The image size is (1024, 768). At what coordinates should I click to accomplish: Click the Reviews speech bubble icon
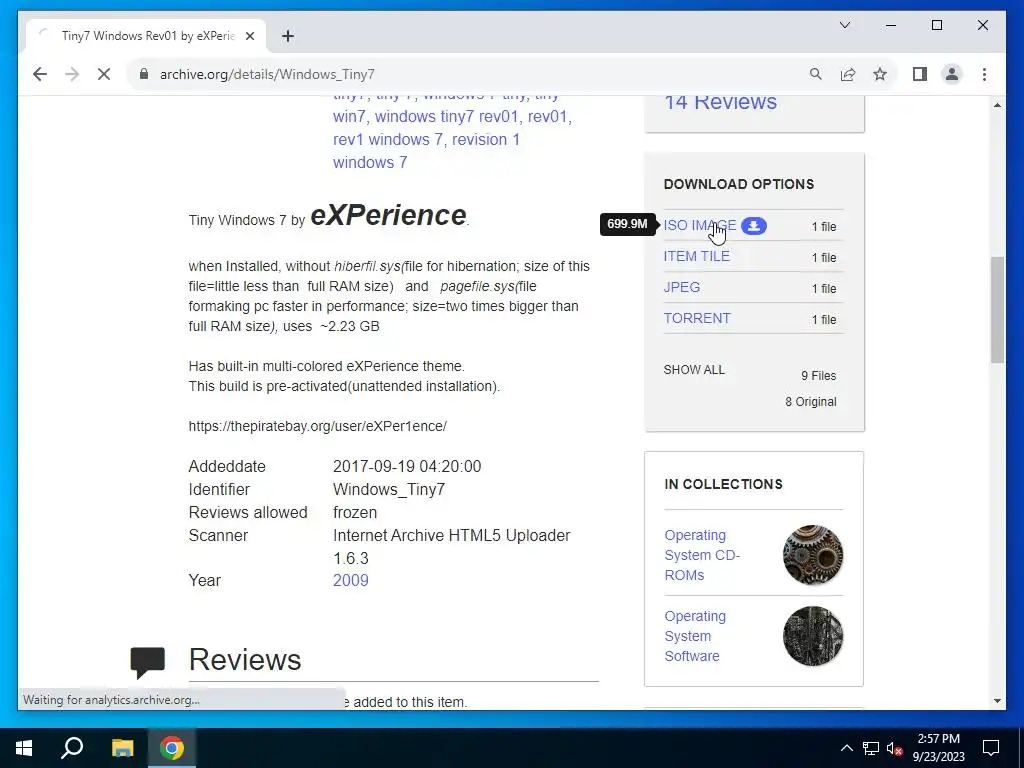[148, 662]
